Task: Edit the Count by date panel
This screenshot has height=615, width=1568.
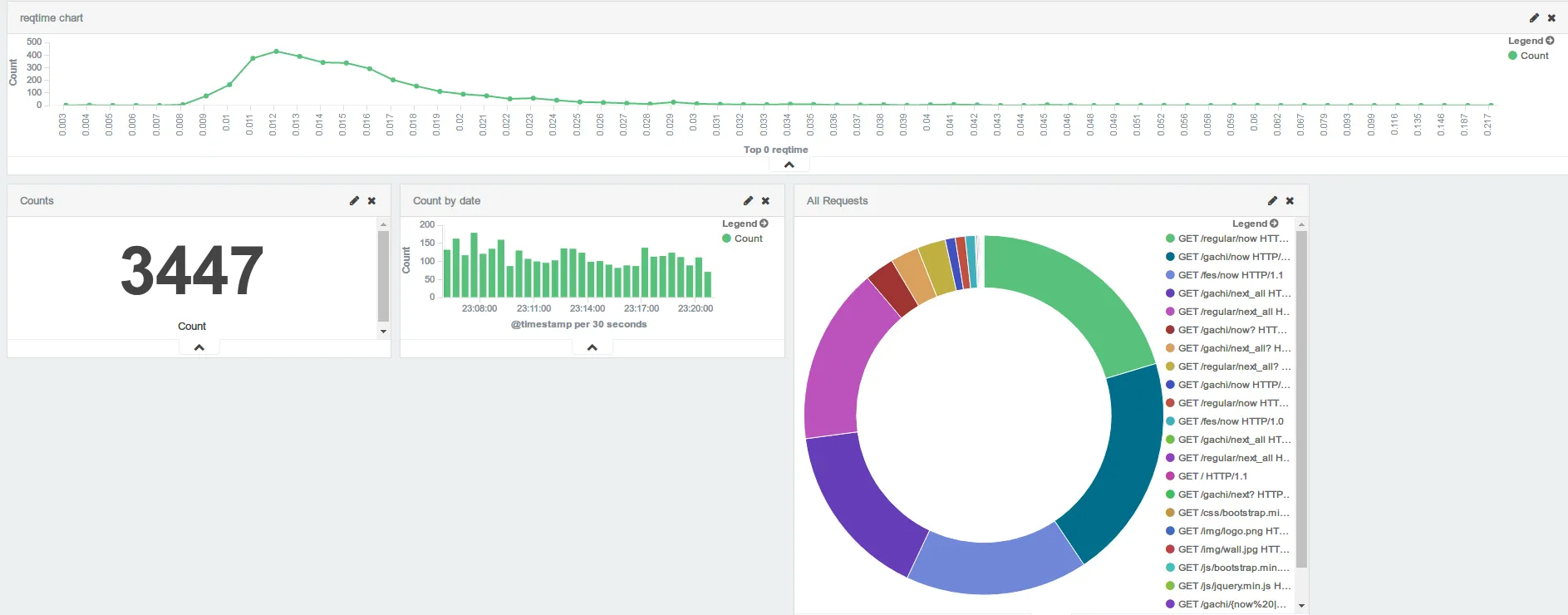Action: 748,200
